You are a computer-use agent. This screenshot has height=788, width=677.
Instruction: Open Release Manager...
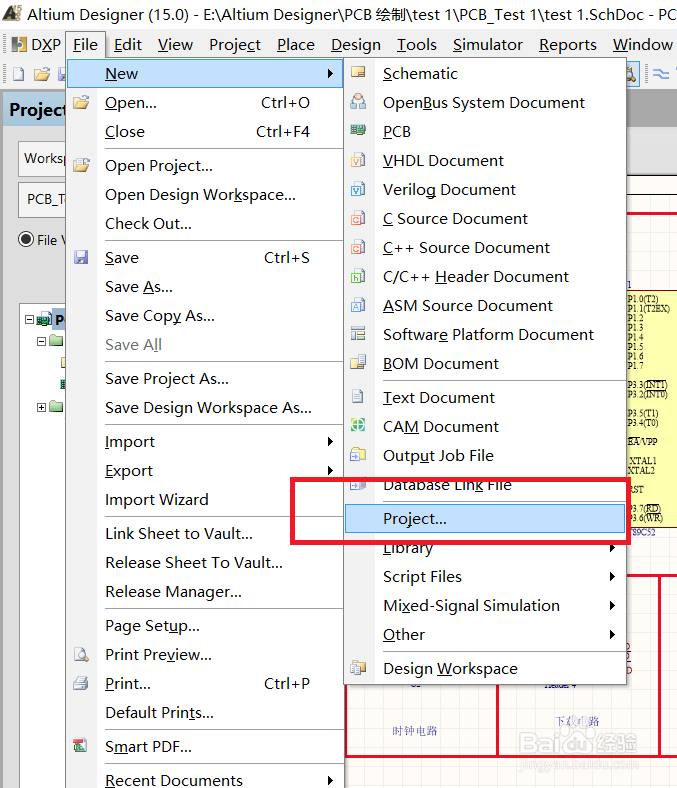(x=206, y=592)
